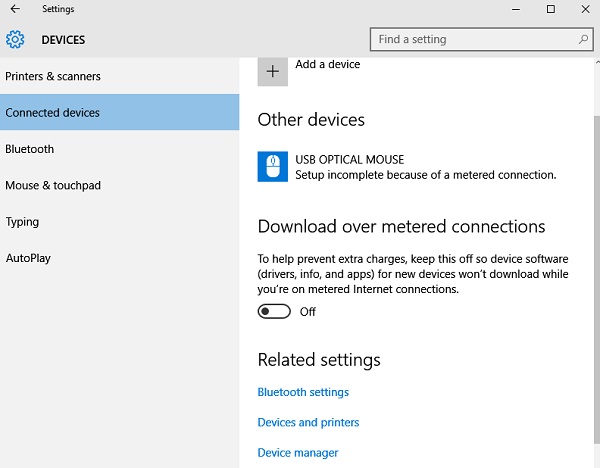Open Devices and printers link
Screen dimensions: 600x468
[308, 423]
